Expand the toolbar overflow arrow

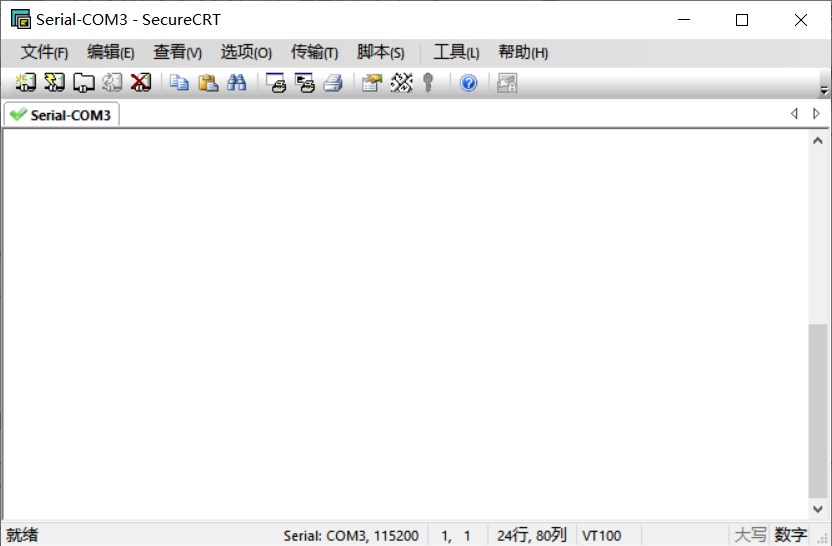(x=824, y=91)
